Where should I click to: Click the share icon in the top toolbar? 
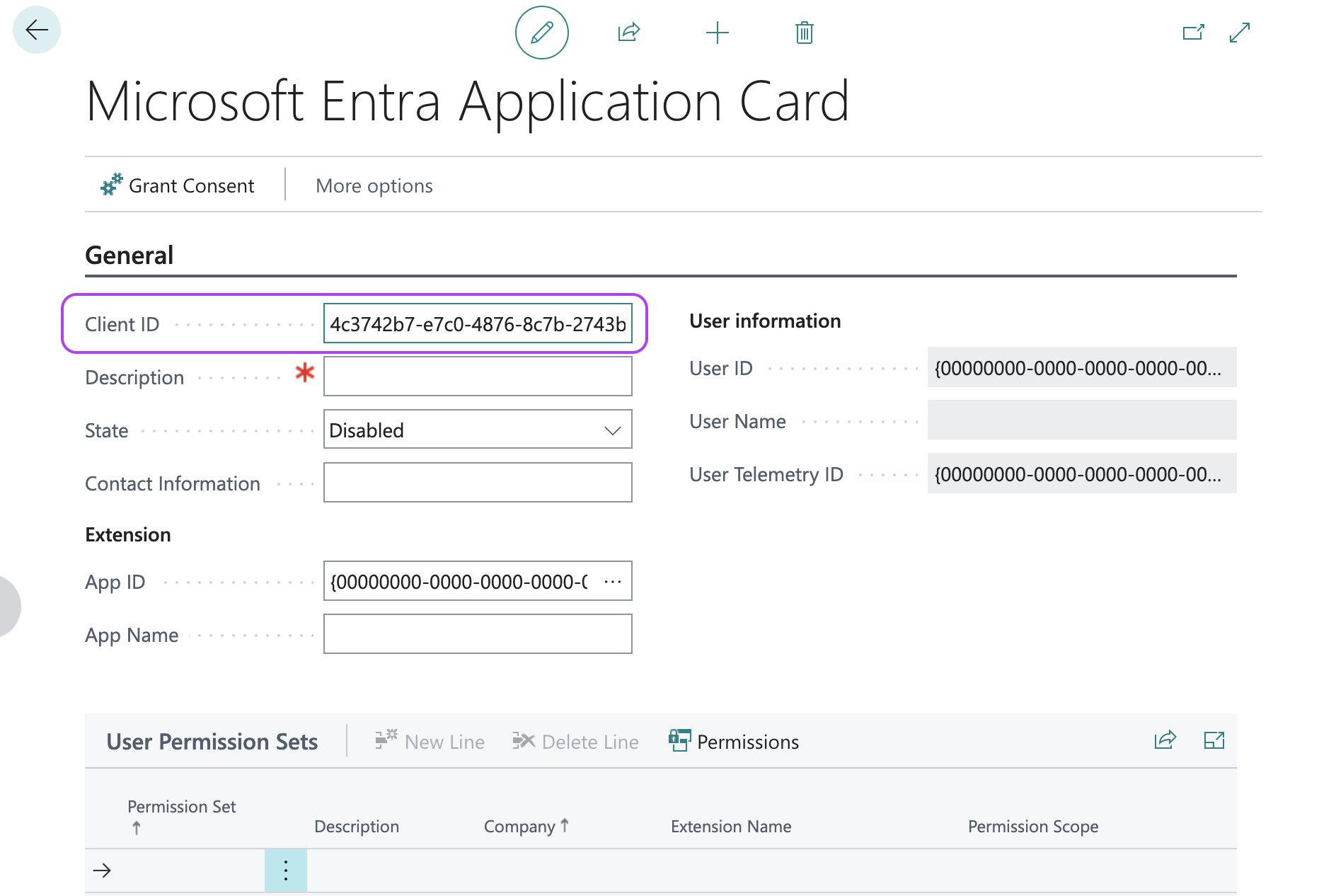(629, 33)
